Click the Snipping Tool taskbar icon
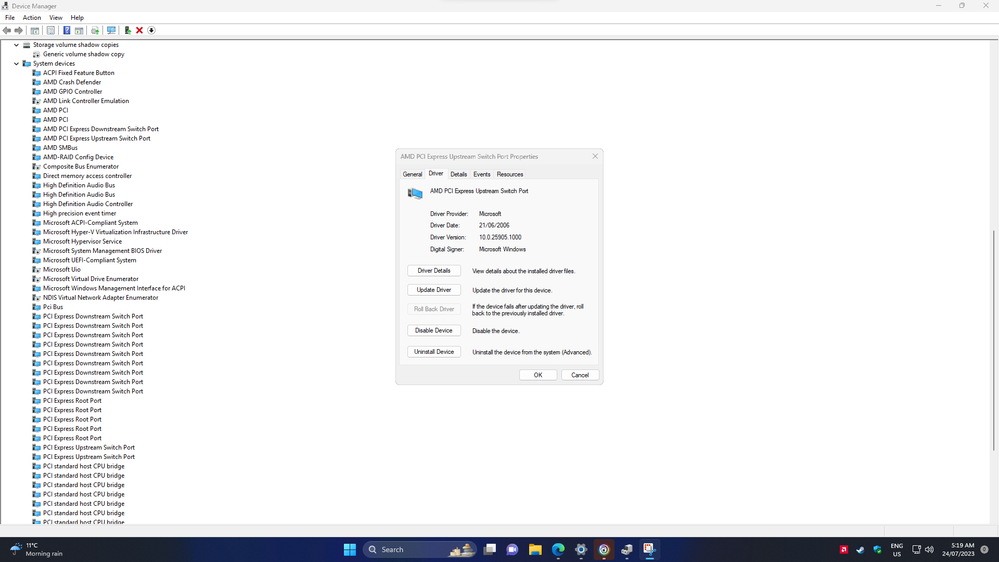This screenshot has height=562, width=999. click(649, 549)
